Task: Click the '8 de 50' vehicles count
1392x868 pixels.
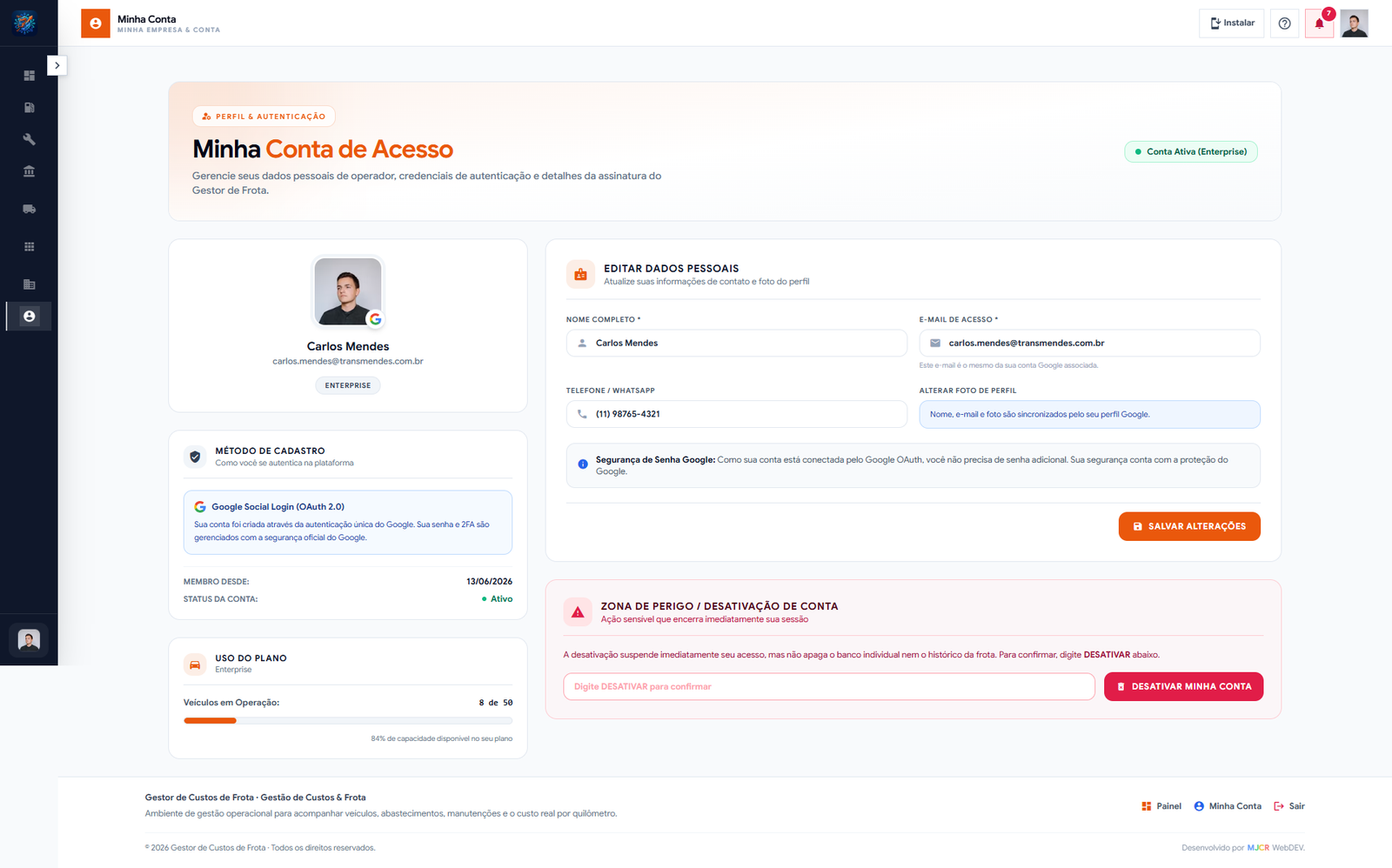Action: pyautogui.click(x=496, y=703)
